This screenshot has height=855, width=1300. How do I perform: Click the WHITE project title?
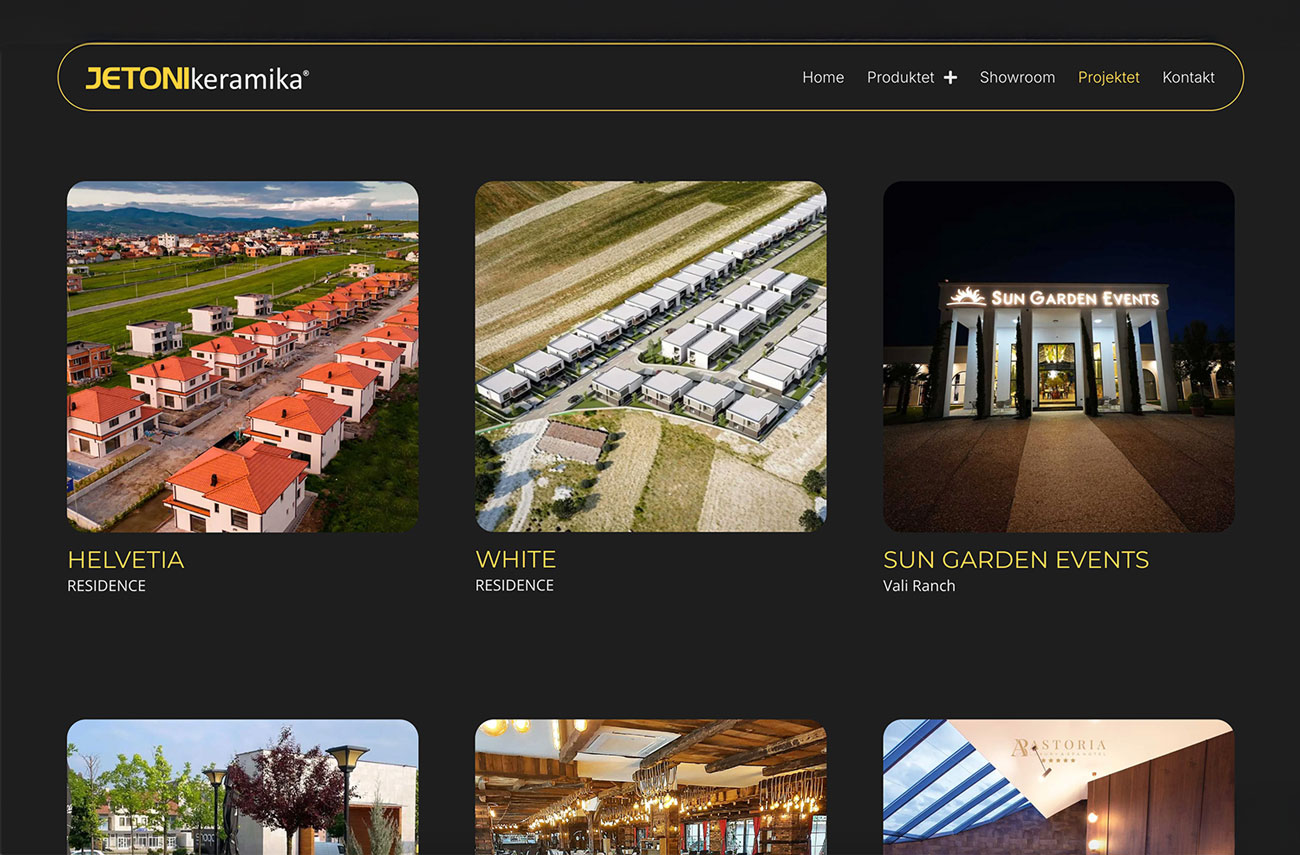[515, 560]
